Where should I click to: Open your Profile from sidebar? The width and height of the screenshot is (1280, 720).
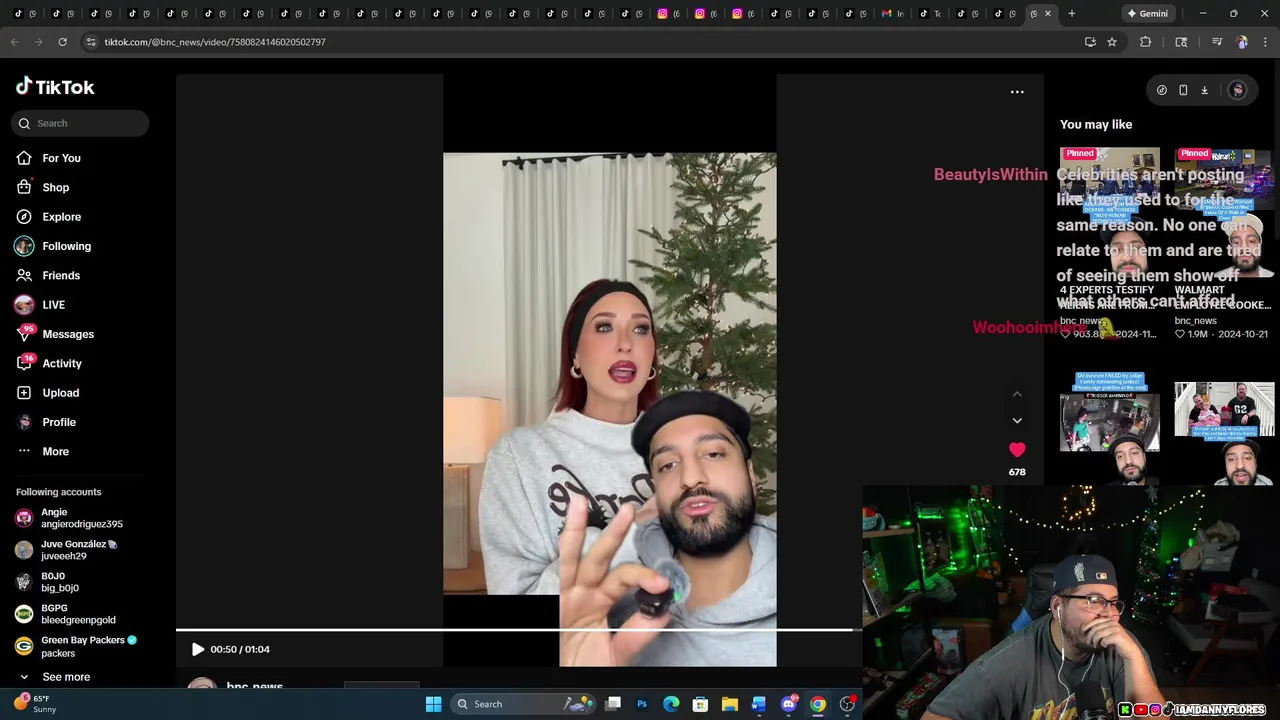tap(58, 422)
